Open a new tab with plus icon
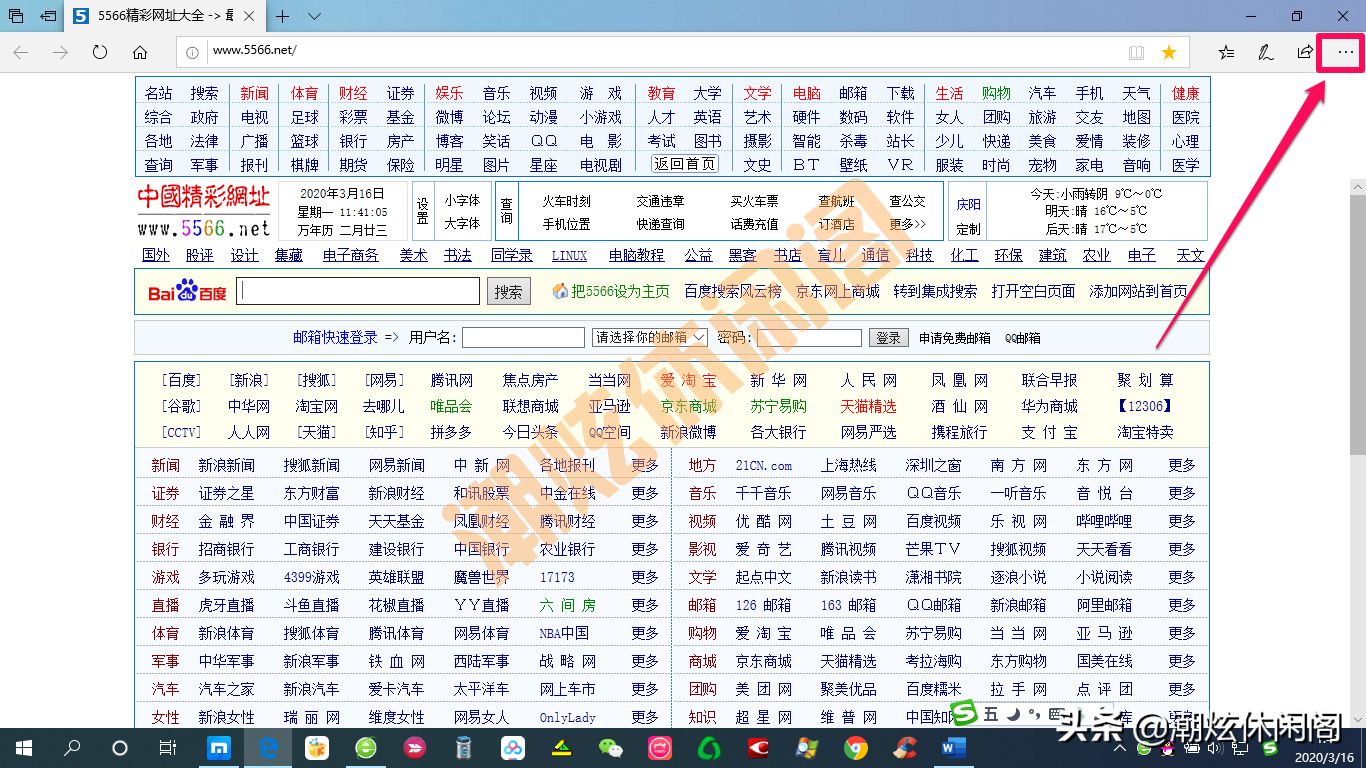 283,16
